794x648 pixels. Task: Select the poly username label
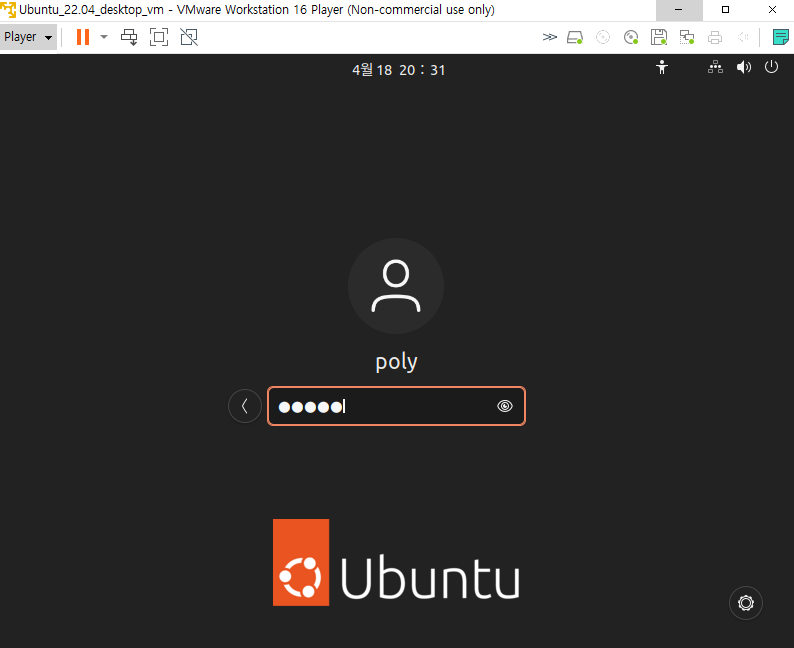[x=396, y=362]
